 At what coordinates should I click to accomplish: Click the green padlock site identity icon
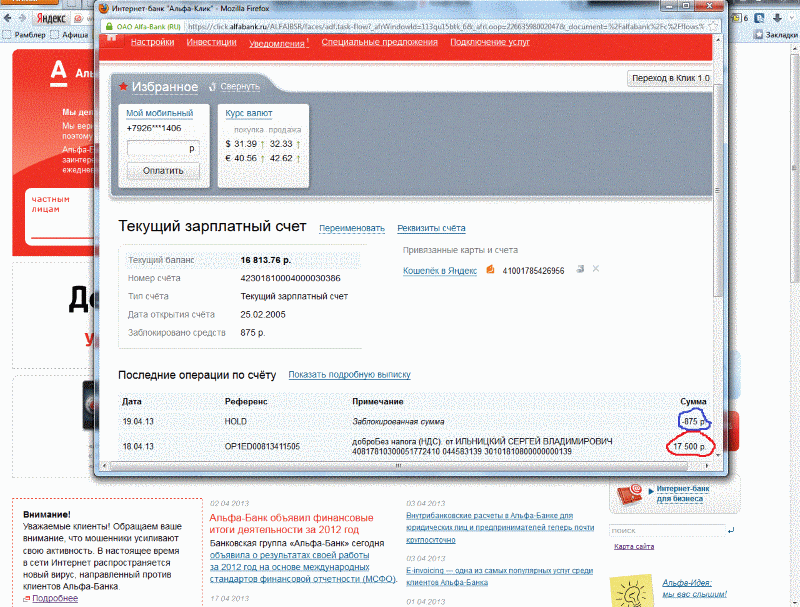click(x=109, y=27)
